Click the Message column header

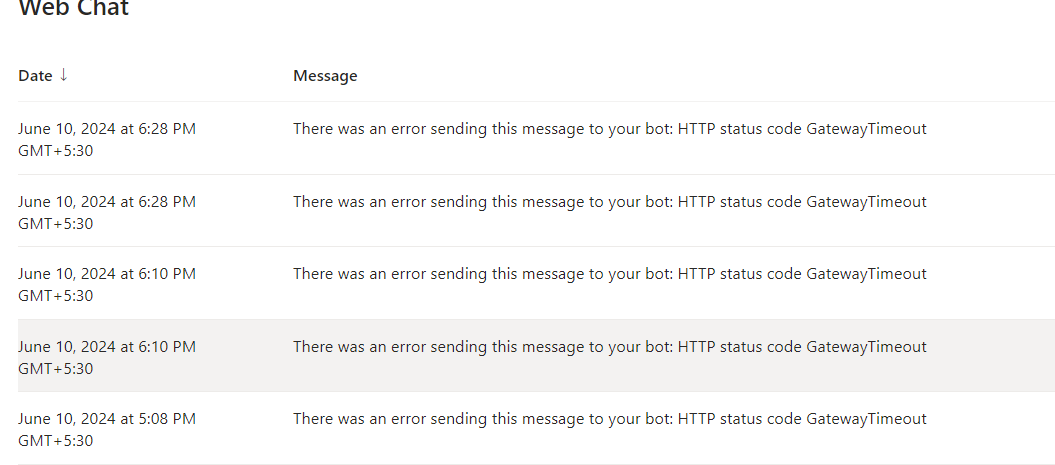pos(325,76)
